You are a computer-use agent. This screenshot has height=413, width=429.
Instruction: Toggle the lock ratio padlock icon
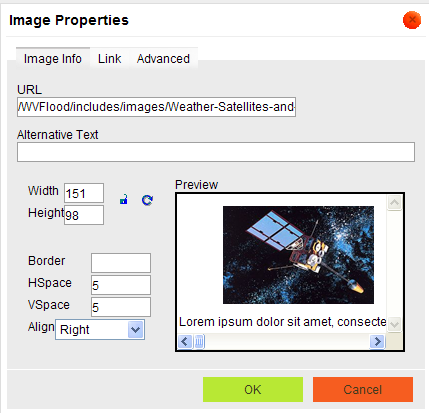[124, 200]
